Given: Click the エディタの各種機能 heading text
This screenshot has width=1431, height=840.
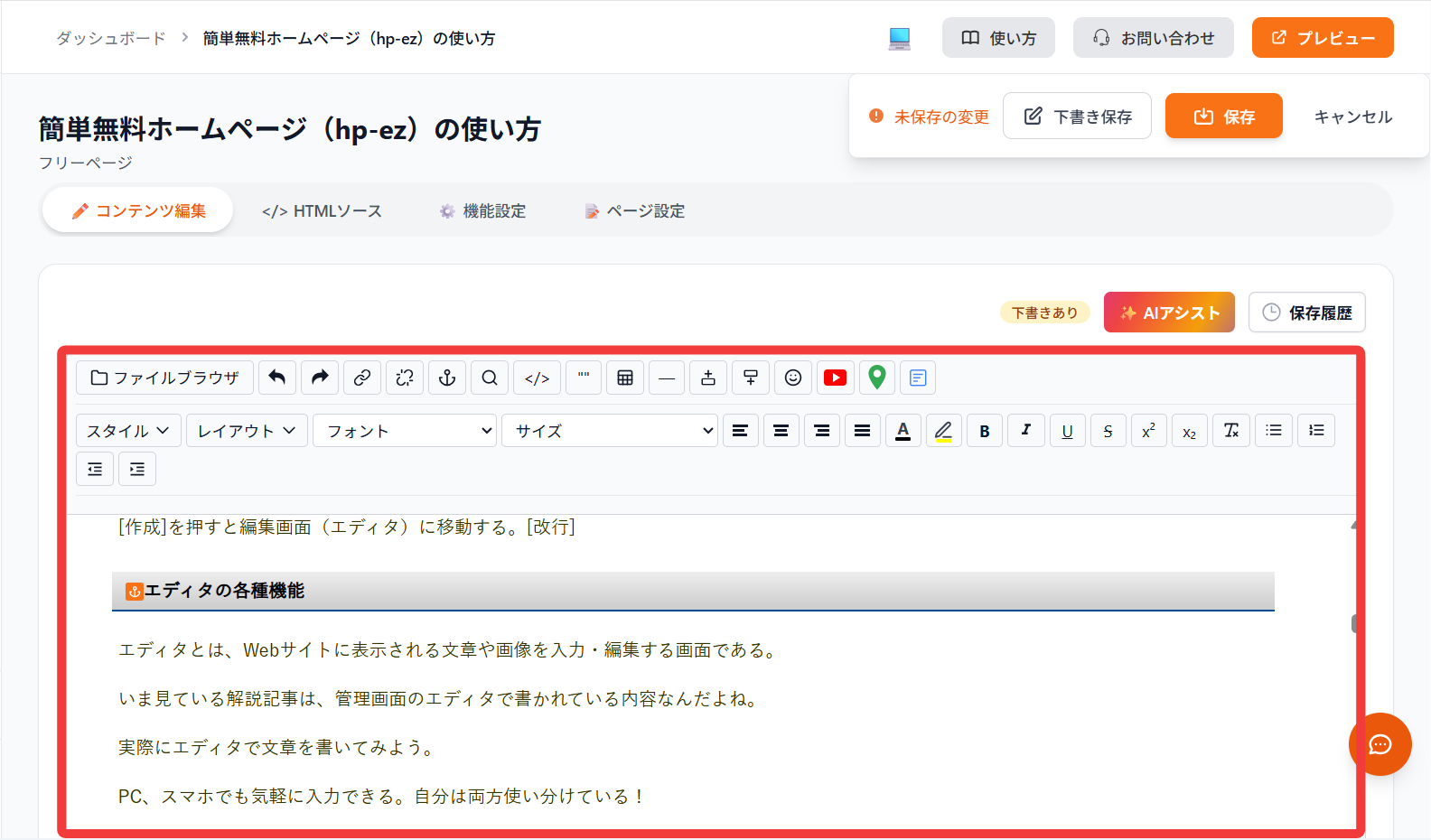Looking at the screenshot, I should point(225,591).
